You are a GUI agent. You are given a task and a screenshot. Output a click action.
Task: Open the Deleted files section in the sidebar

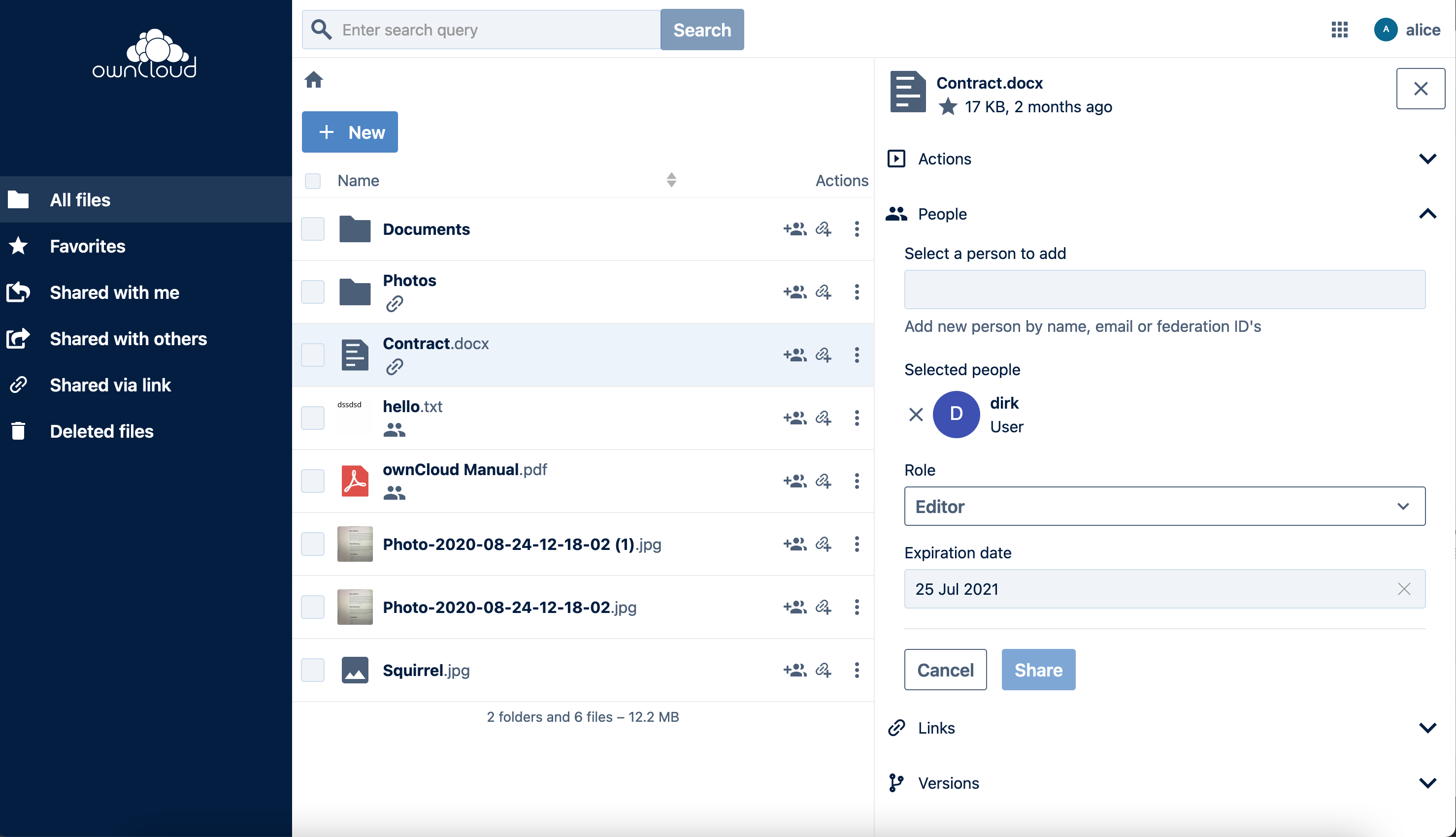[x=102, y=431]
